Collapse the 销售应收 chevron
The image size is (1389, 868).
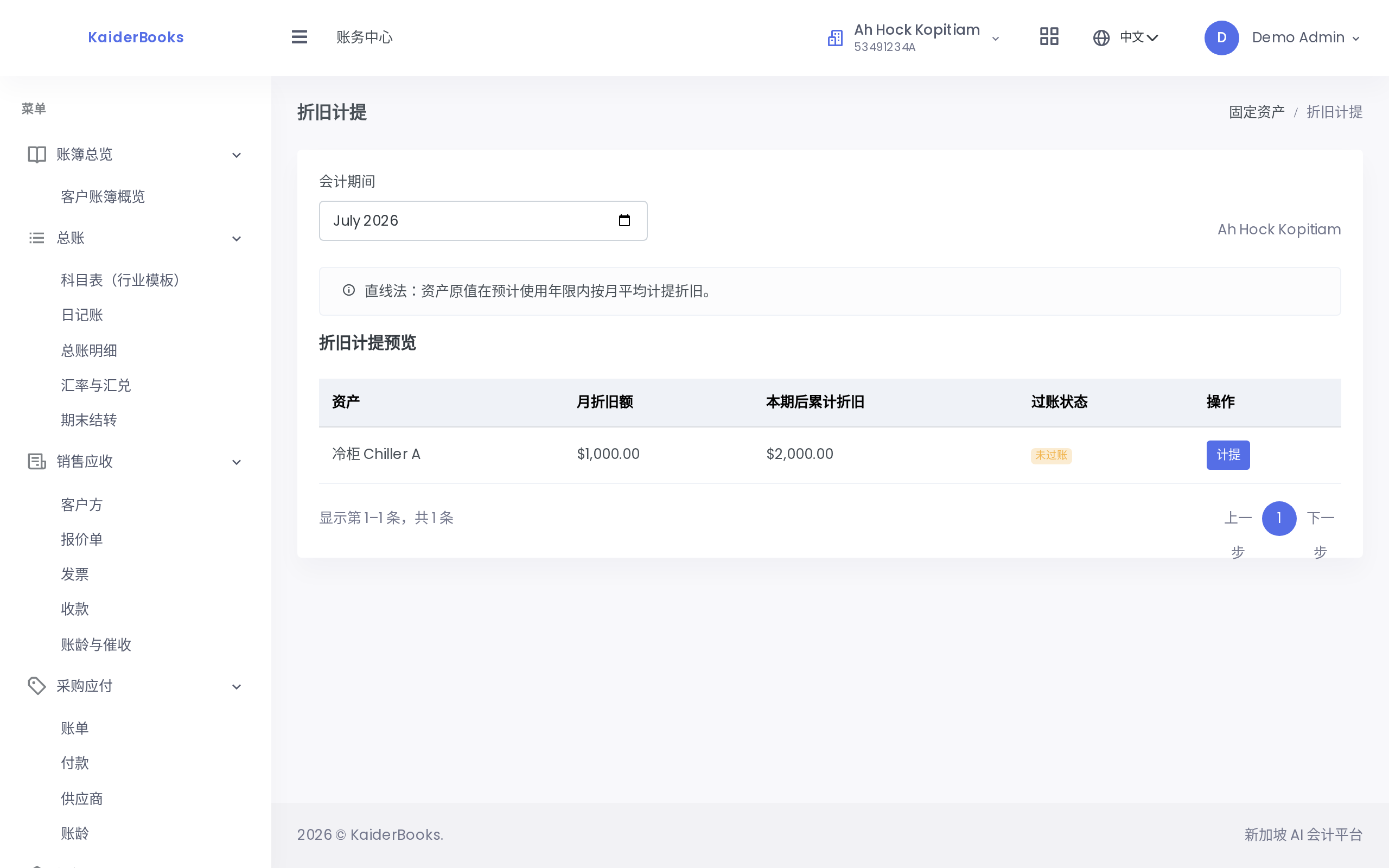237,462
